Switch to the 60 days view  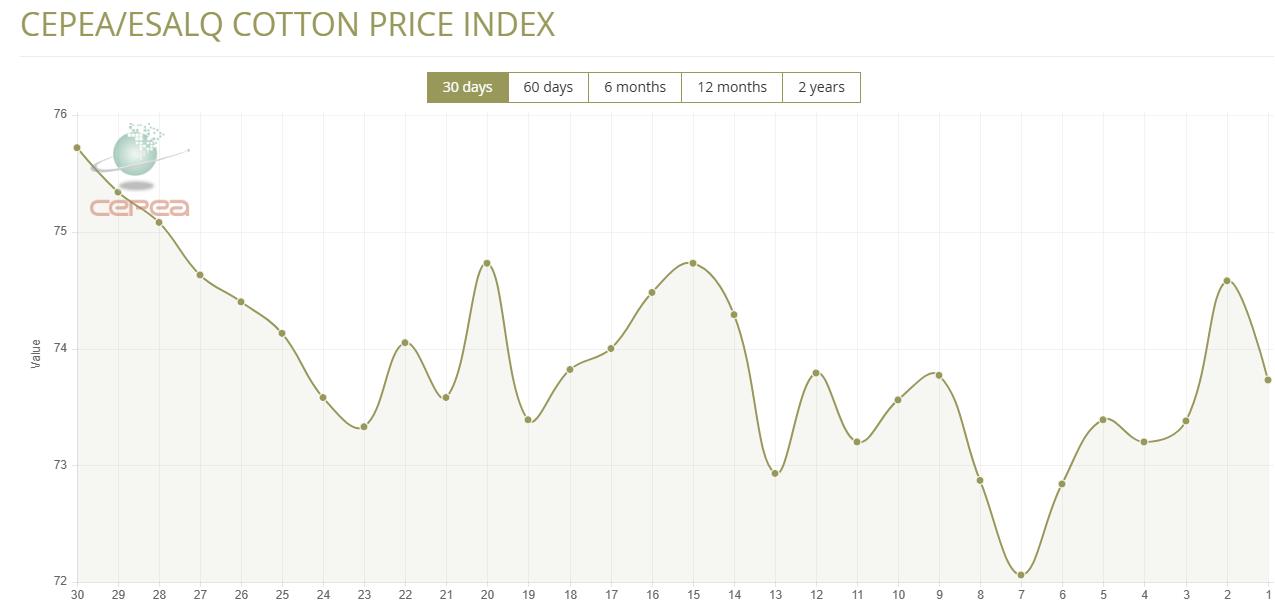click(548, 87)
